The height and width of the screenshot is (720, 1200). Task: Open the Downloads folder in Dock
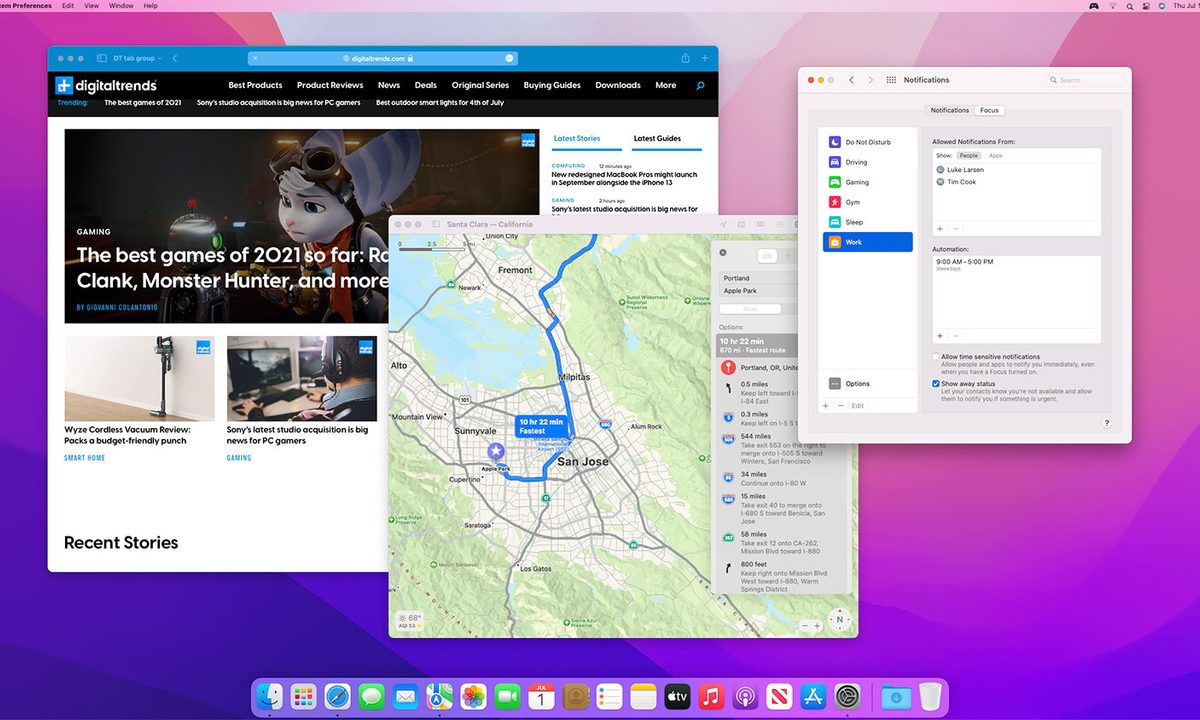coord(895,696)
